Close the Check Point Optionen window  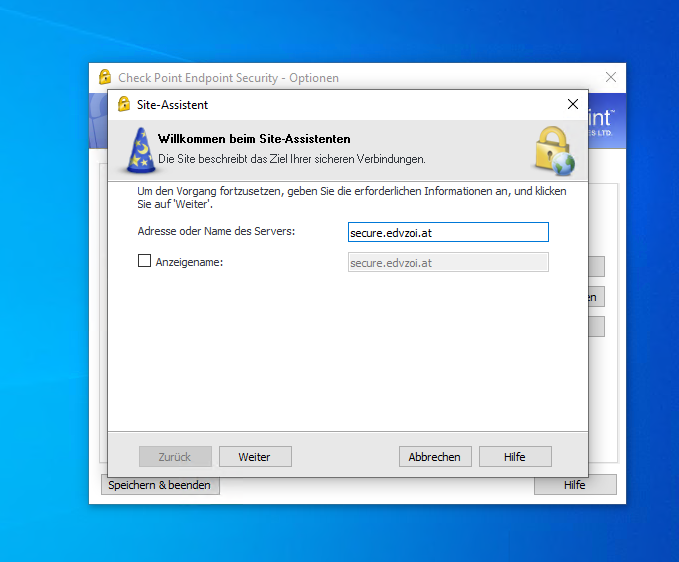611,77
